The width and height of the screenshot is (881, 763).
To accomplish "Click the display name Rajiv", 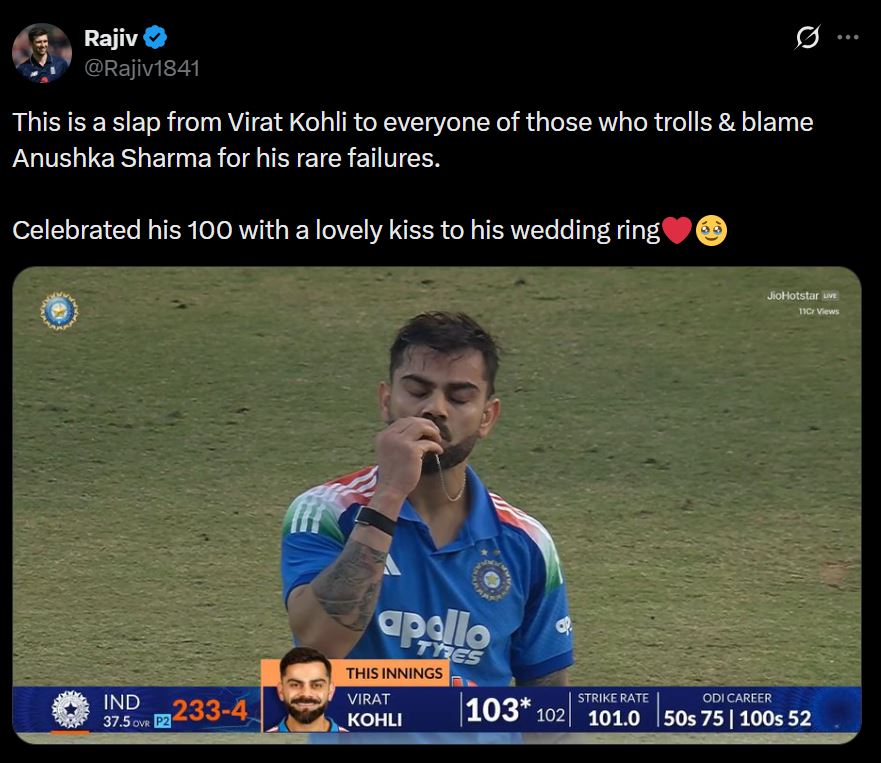I will coord(111,38).
